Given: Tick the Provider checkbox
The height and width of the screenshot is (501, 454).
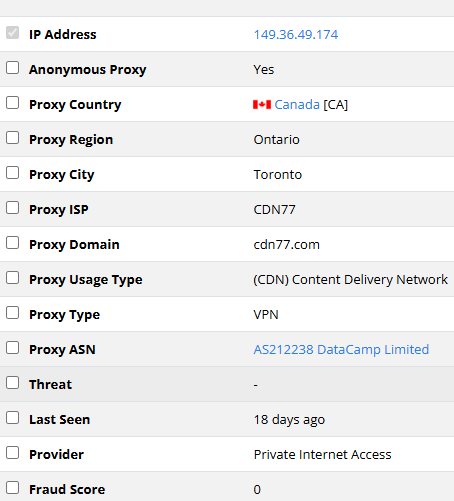Looking at the screenshot, I should point(13,453).
